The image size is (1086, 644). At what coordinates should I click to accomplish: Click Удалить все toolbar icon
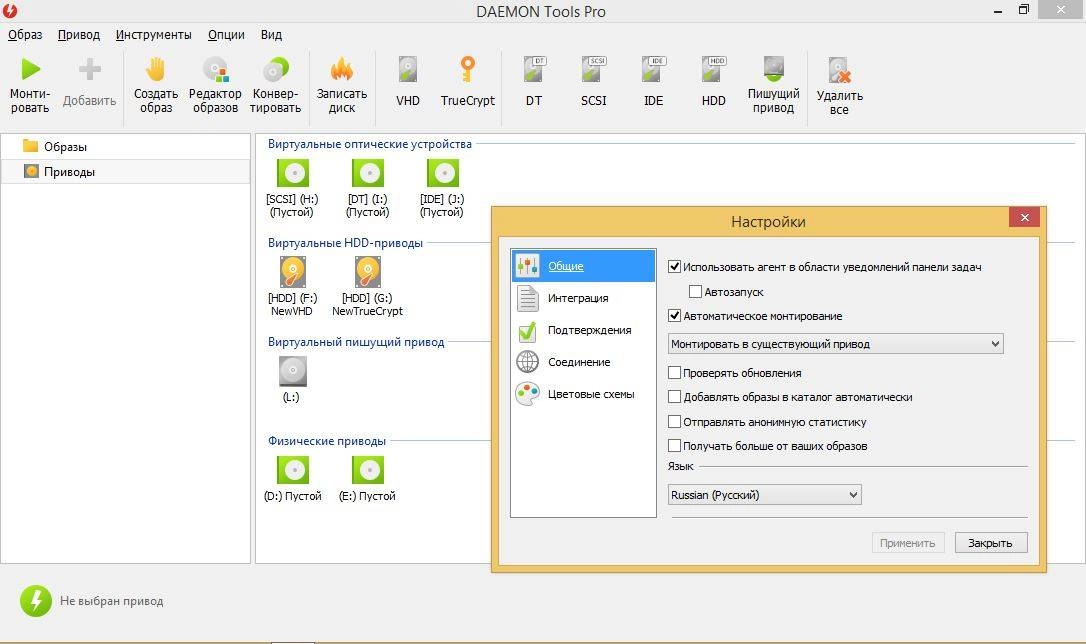[839, 71]
